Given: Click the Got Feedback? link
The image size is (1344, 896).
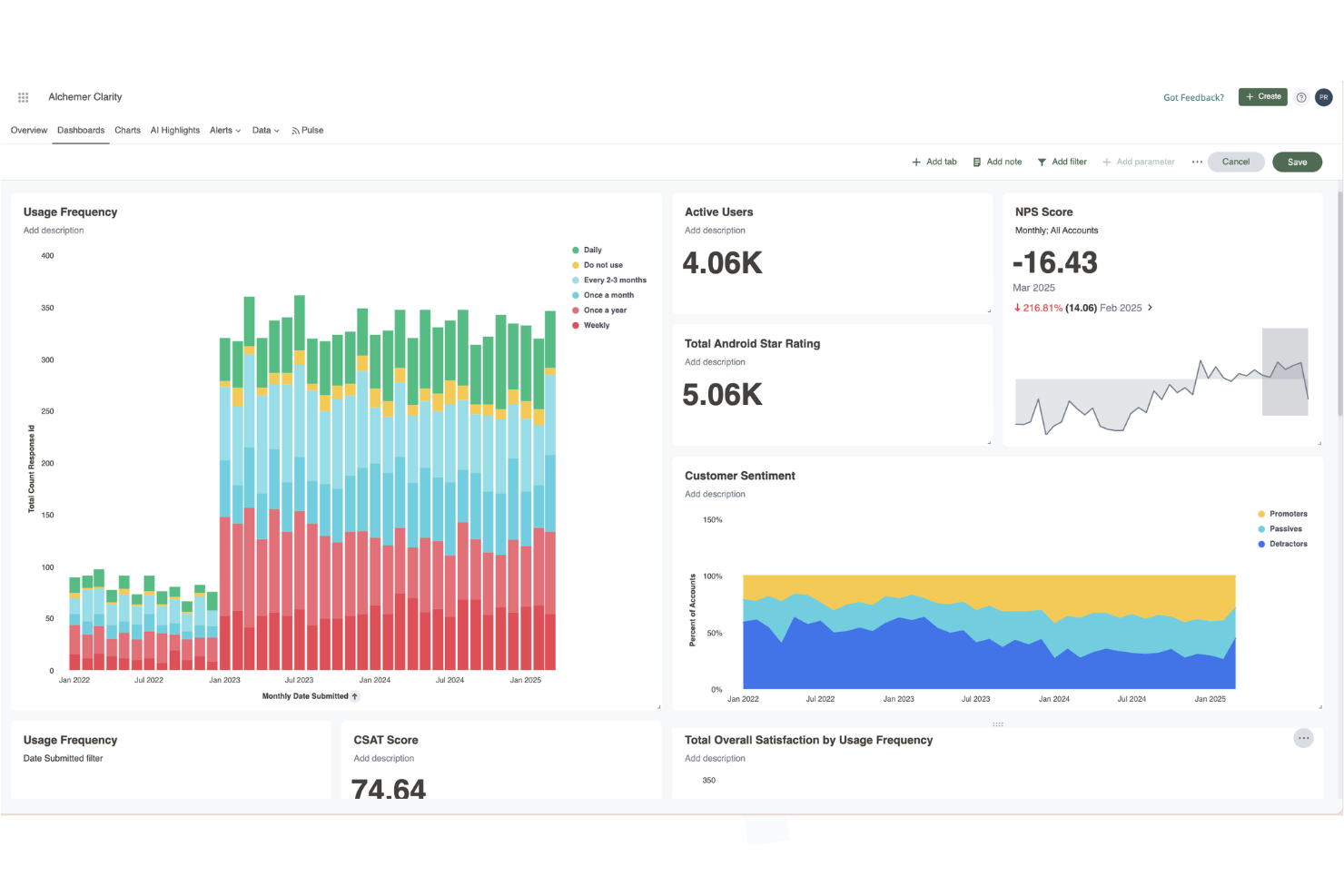Looking at the screenshot, I should [x=1193, y=97].
